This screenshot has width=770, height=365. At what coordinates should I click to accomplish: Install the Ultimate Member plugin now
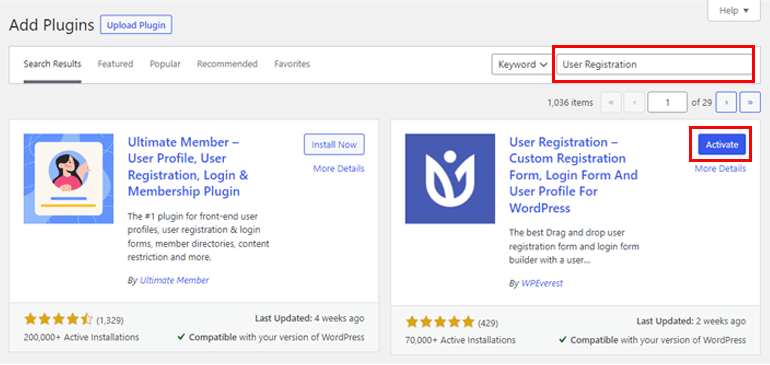[334, 144]
